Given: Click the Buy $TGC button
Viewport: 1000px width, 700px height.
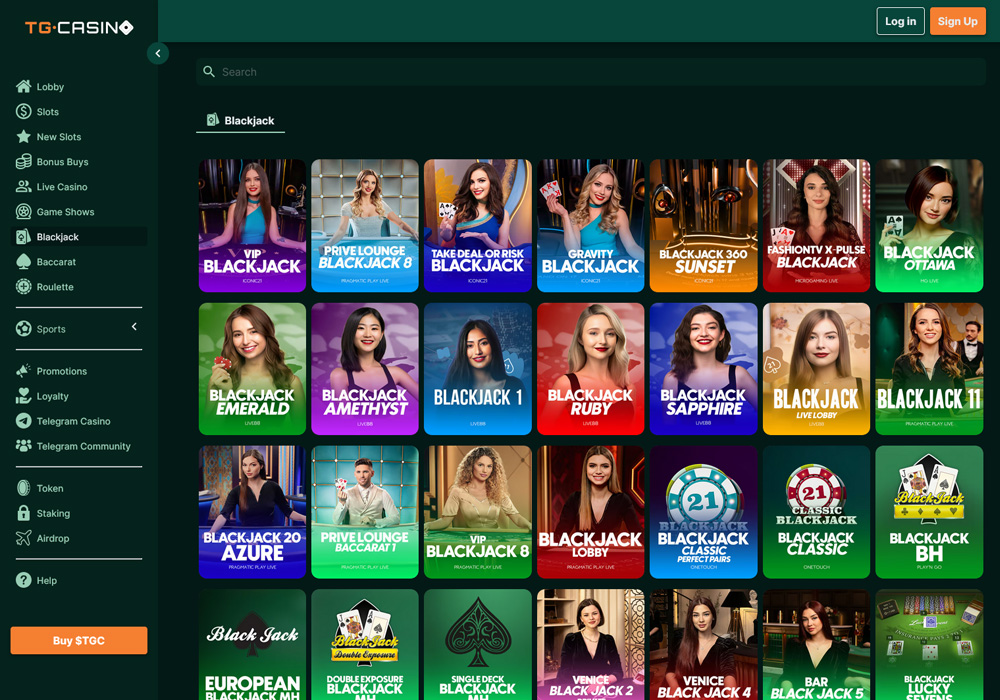Looking at the screenshot, I should 79,640.
